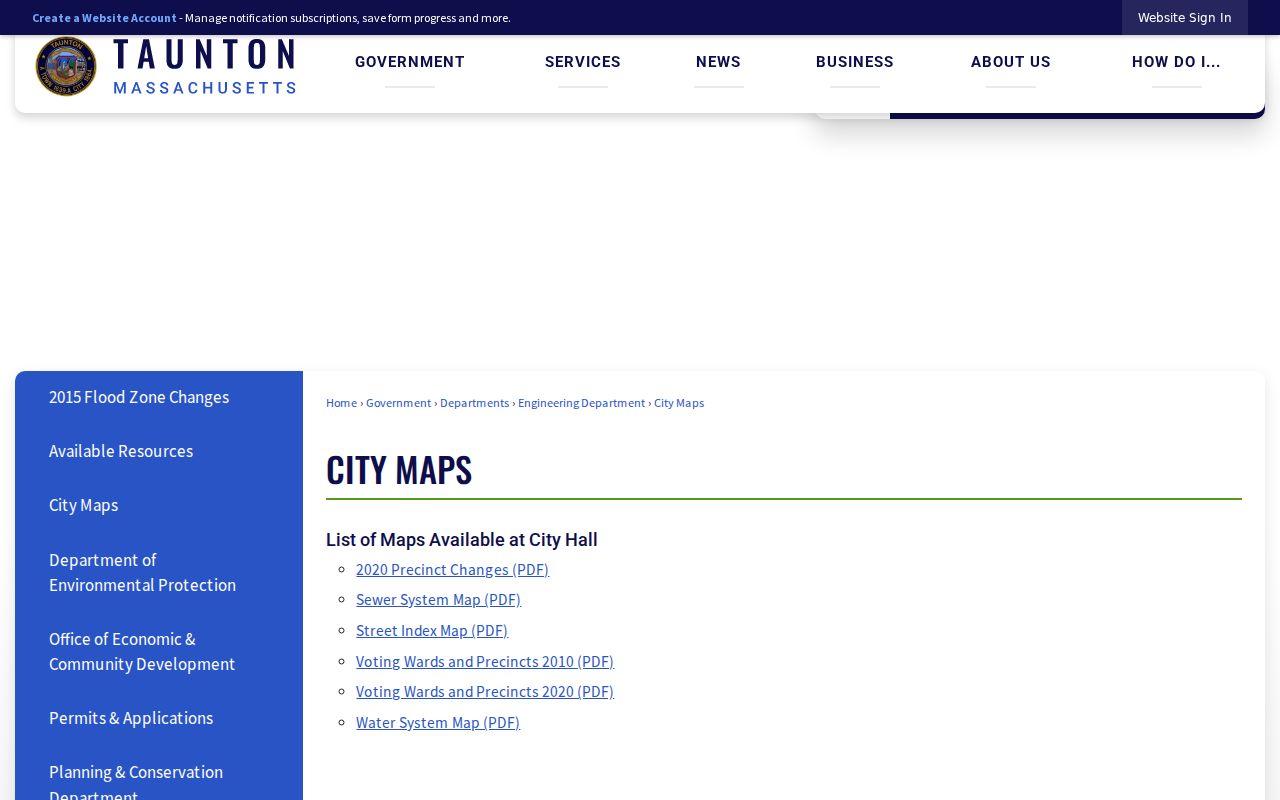This screenshot has width=1280, height=800.
Task: Select 2015 Flood Zone Changes in sidebar
Action: pos(139,398)
